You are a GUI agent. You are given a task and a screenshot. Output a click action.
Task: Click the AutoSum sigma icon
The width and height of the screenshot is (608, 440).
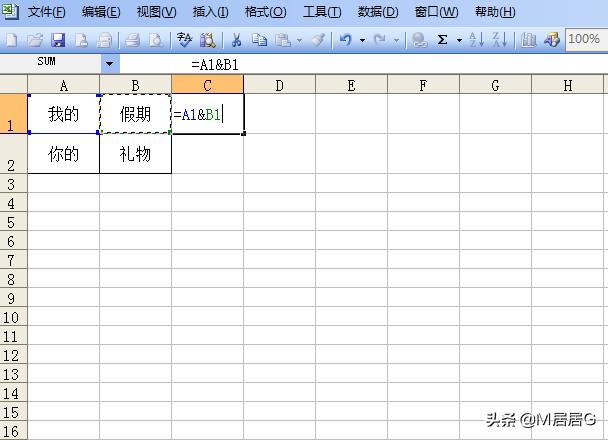pos(442,40)
